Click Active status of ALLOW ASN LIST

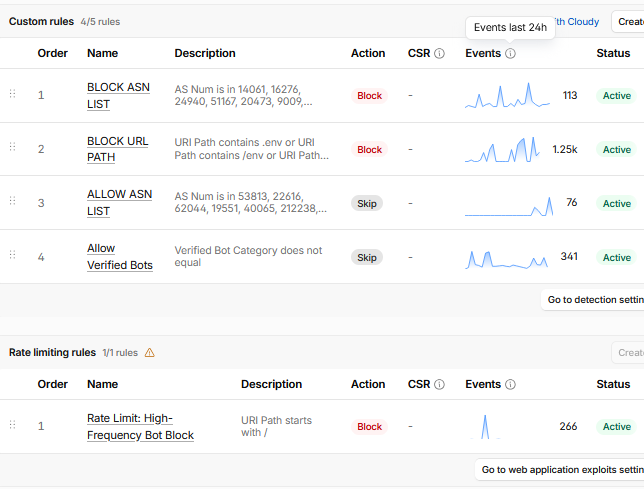(x=616, y=203)
